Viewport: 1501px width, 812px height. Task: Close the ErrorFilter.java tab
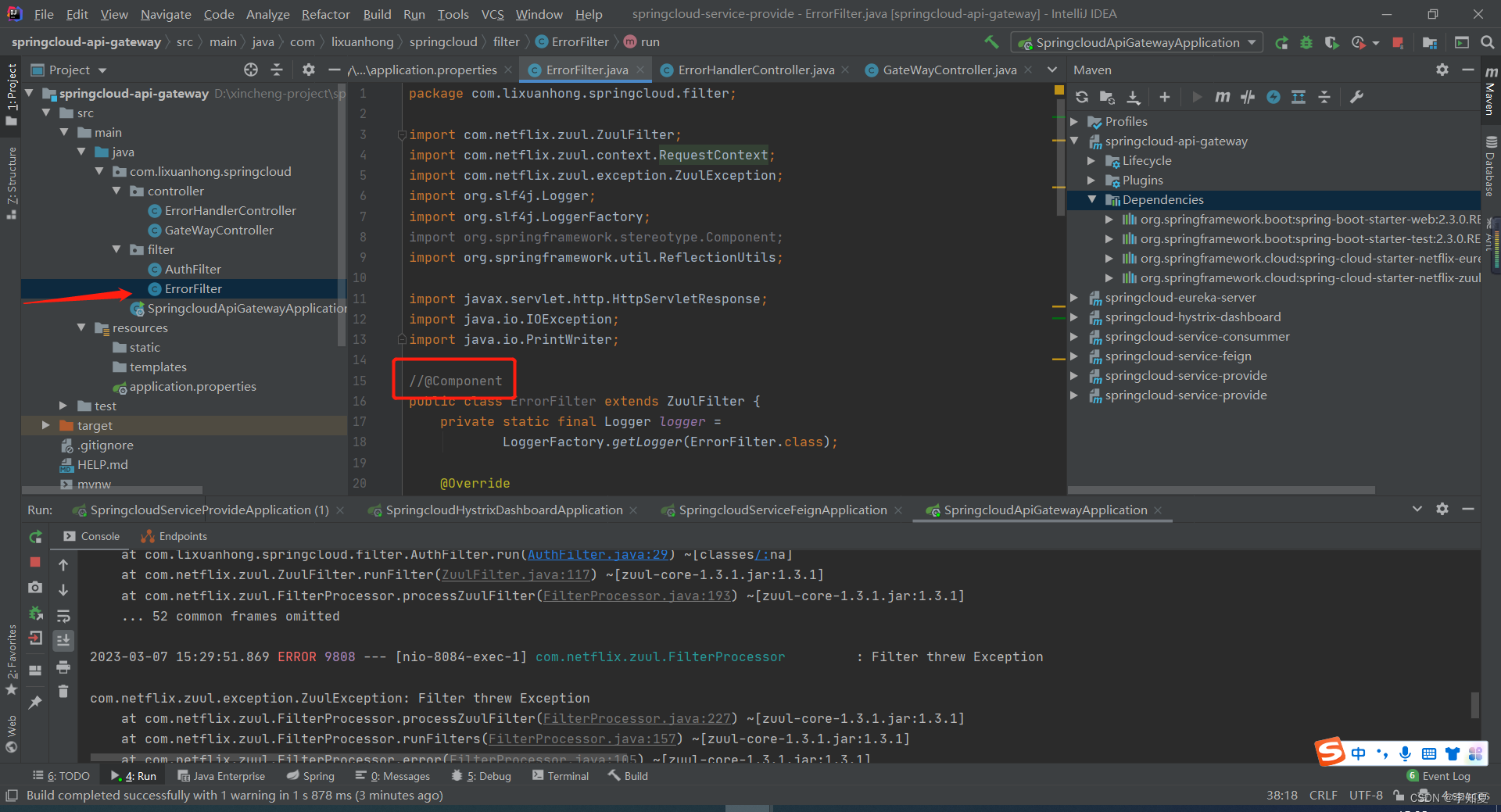tap(640, 70)
